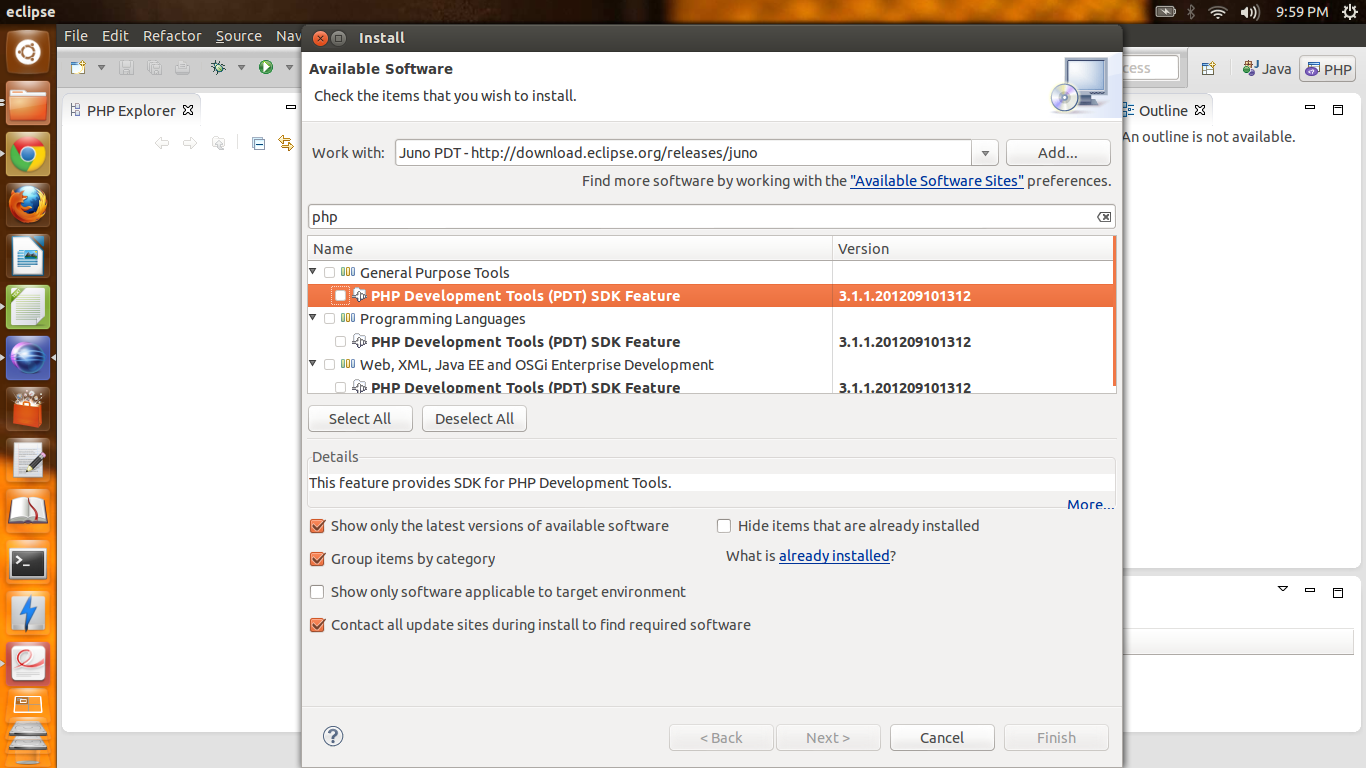This screenshot has height=768, width=1366.
Task: Check the Programming Languages category checkbox
Action: coord(329,319)
